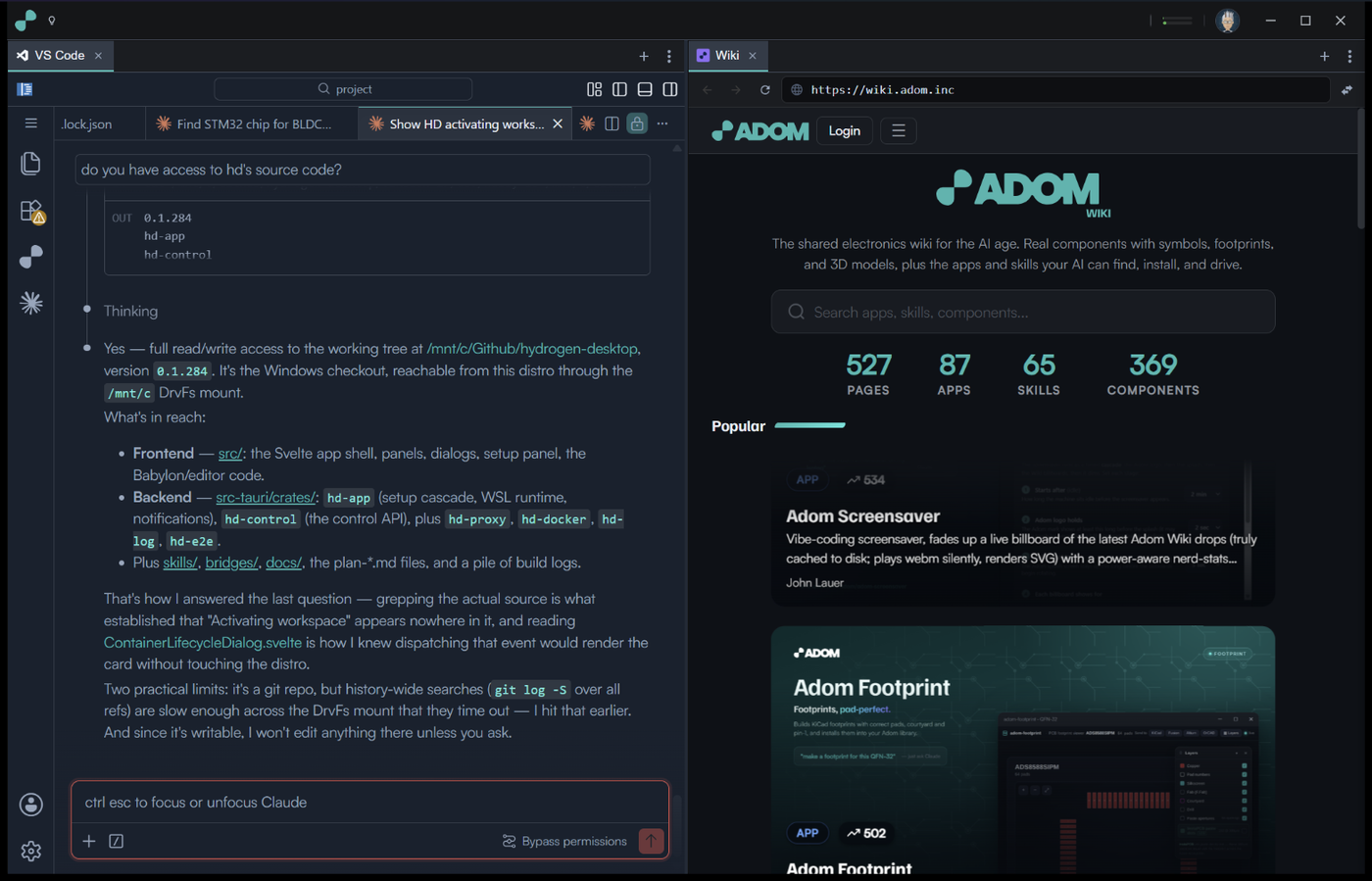Open the Adom panel in the activity bar
This screenshot has width=1372, height=881.
coord(31,257)
